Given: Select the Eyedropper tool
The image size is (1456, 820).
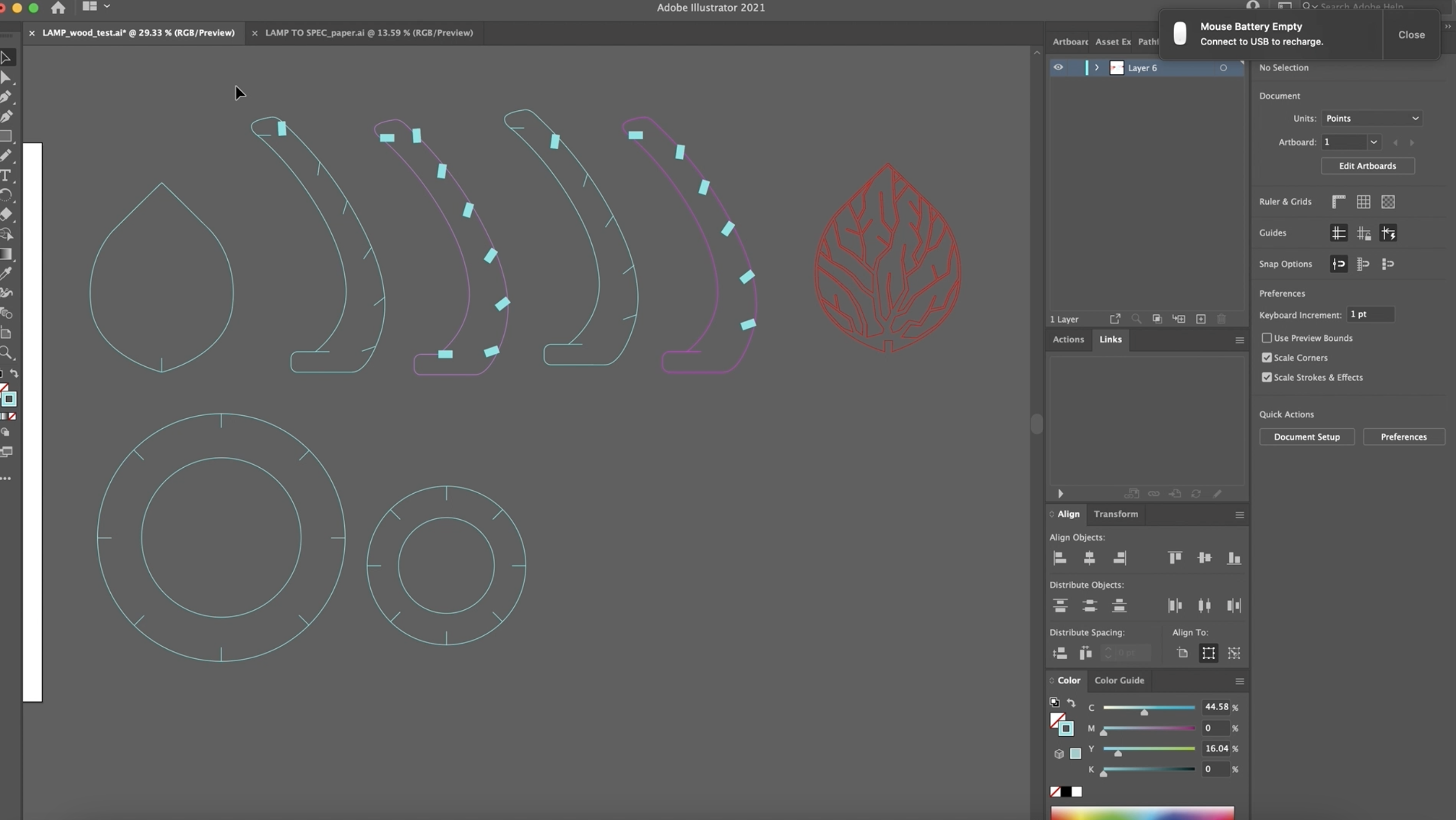Looking at the screenshot, I should (6, 274).
